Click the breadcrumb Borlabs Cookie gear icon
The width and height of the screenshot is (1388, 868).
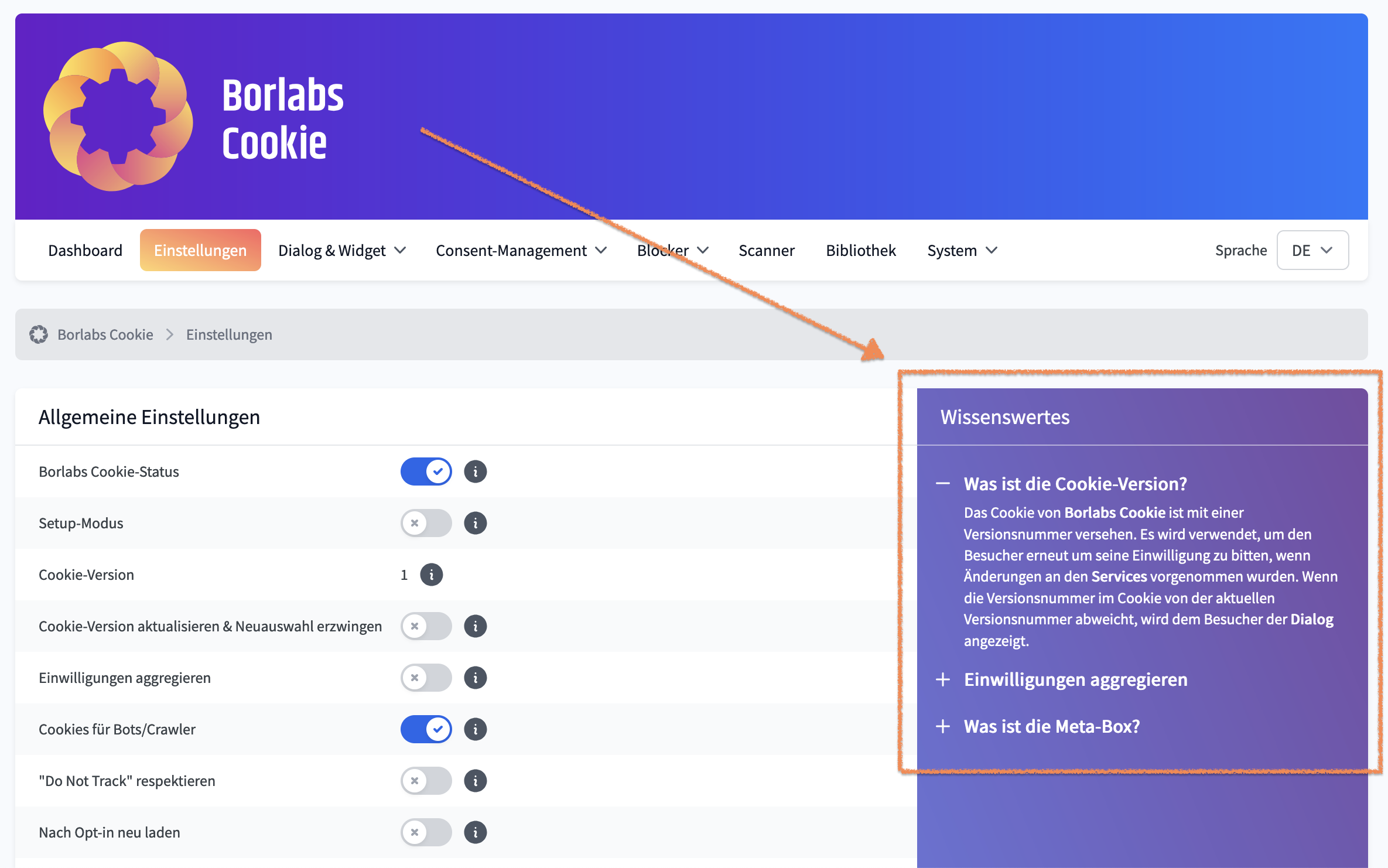(x=39, y=334)
